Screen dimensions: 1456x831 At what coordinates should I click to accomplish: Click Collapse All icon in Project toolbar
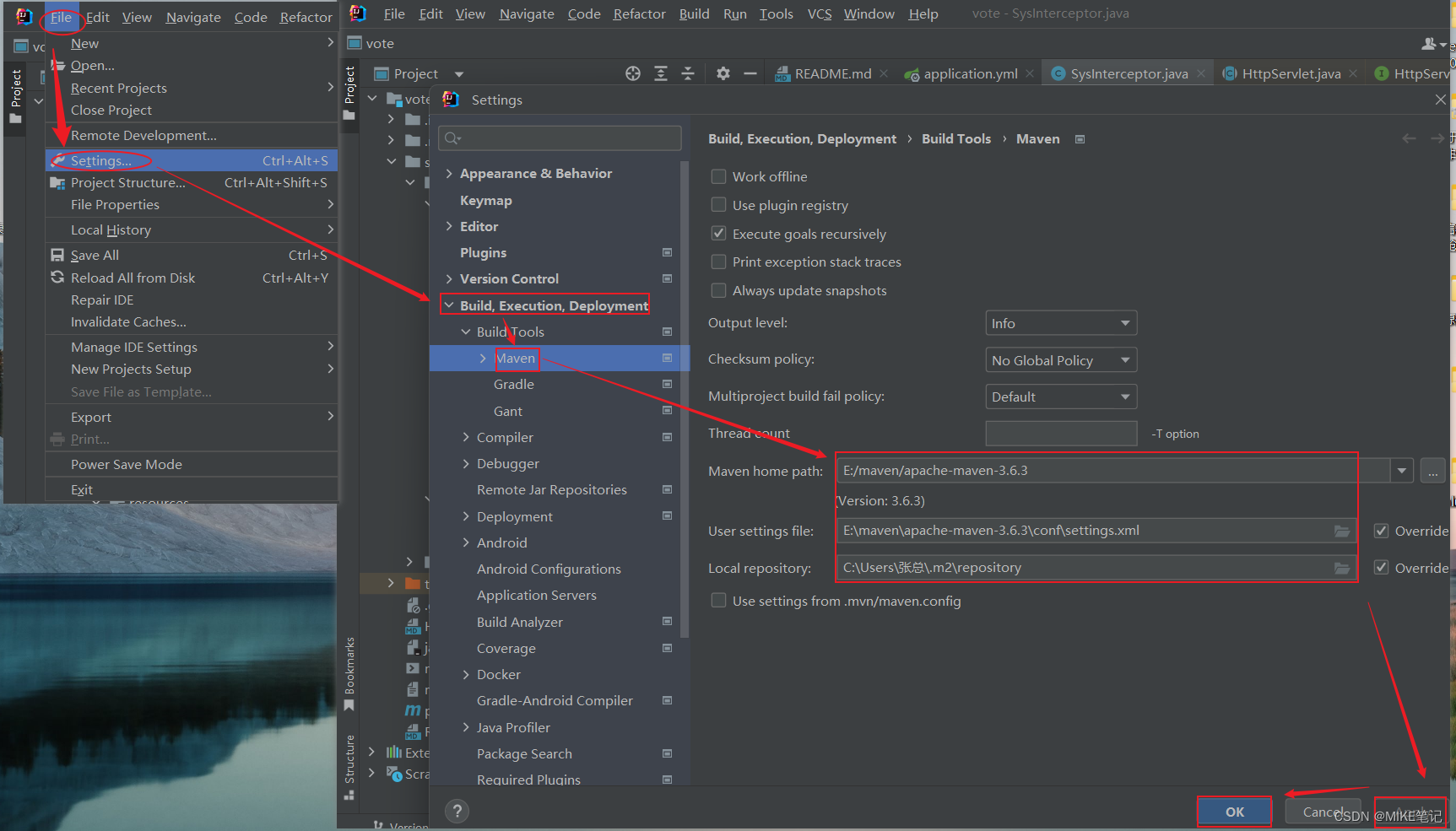pos(688,73)
